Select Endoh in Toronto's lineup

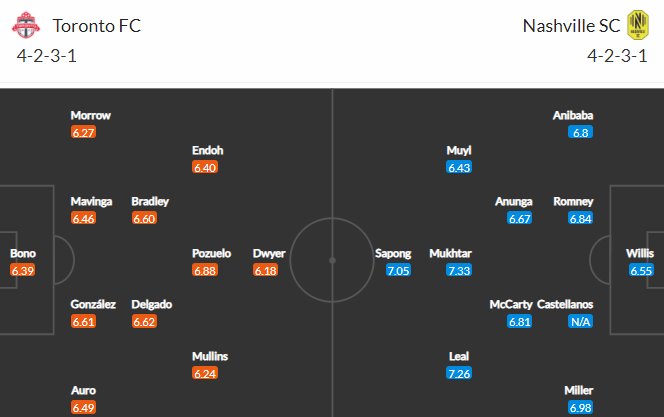[208, 150]
